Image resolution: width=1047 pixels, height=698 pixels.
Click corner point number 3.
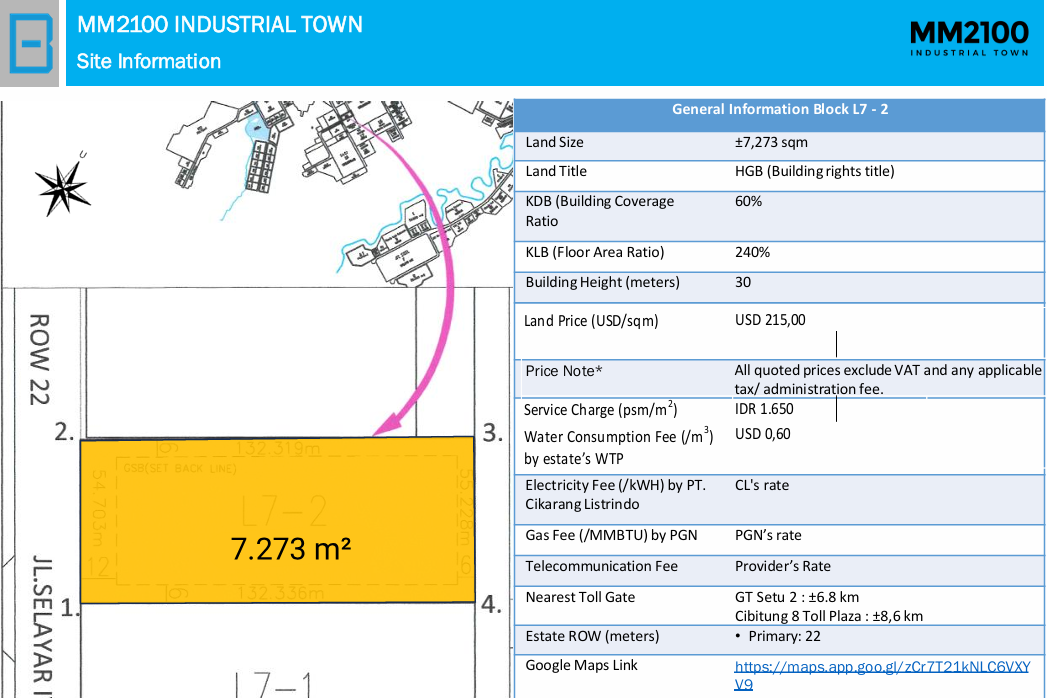coord(493,433)
